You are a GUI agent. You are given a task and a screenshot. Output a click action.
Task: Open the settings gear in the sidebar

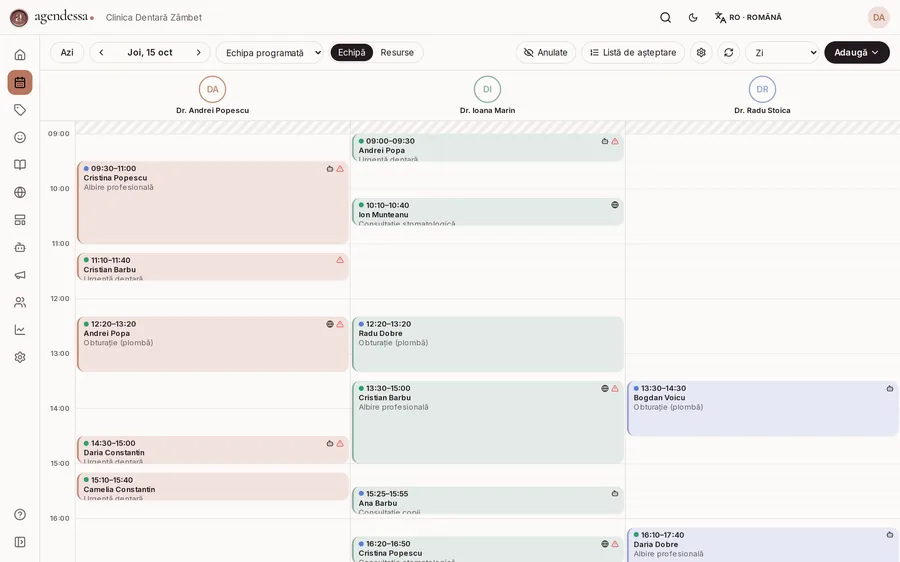coord(20,357)
